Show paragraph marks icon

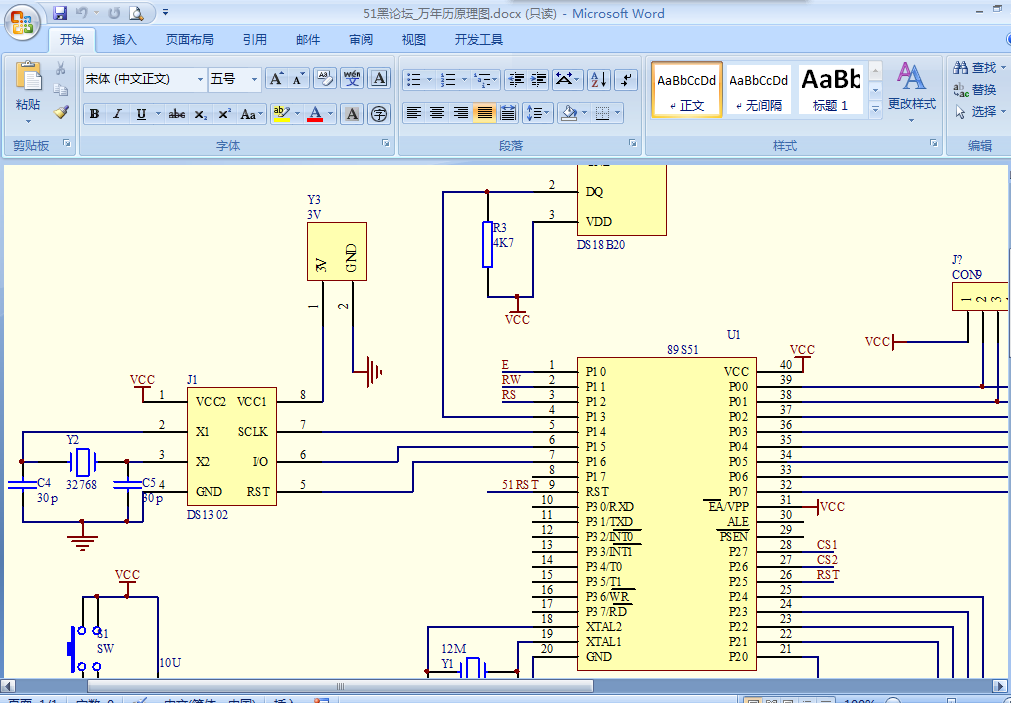point(626,79)
